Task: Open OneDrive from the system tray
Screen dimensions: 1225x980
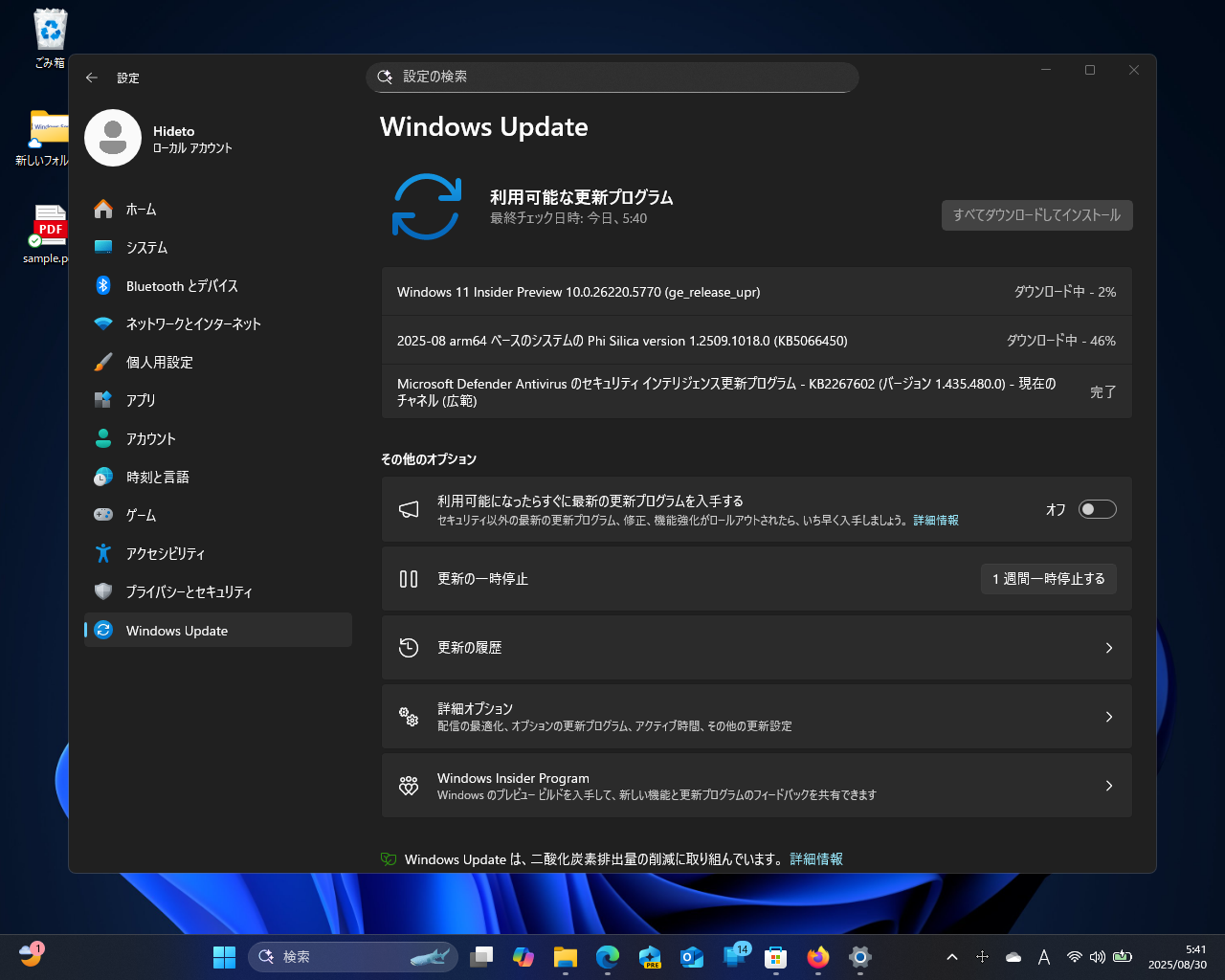Action: pos(1013,956)
